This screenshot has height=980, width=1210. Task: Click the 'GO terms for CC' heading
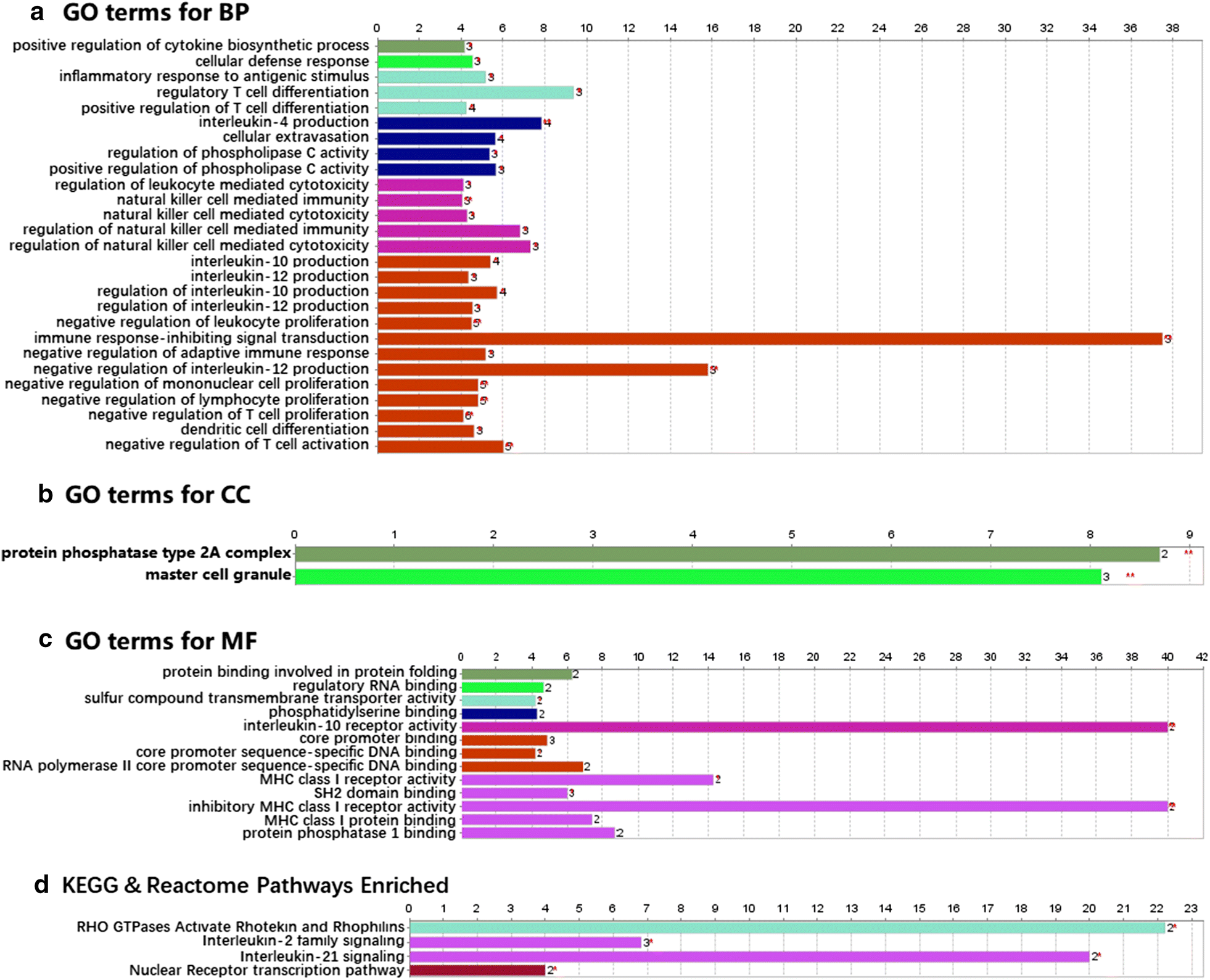[158, 495]
